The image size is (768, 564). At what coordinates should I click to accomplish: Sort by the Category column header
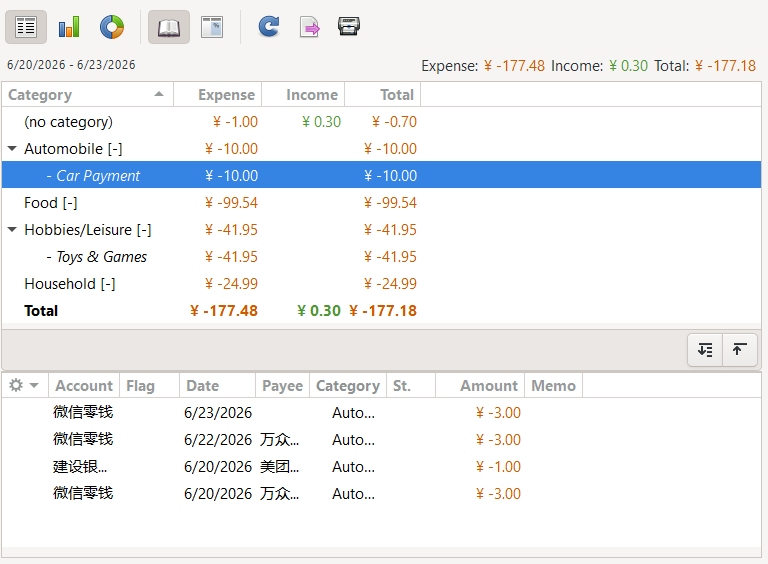coord(88,94)
